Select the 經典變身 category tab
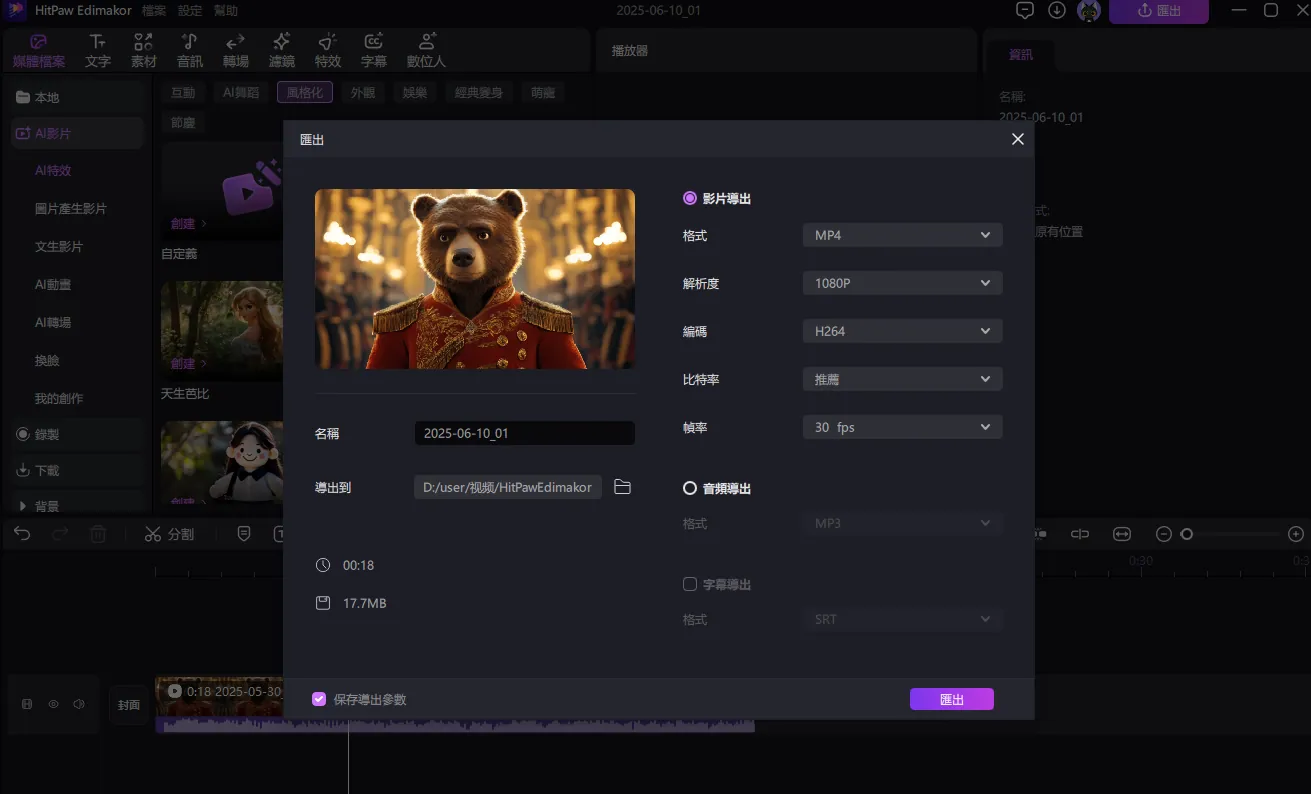The image size is (1311, 794). coord(478,92)
